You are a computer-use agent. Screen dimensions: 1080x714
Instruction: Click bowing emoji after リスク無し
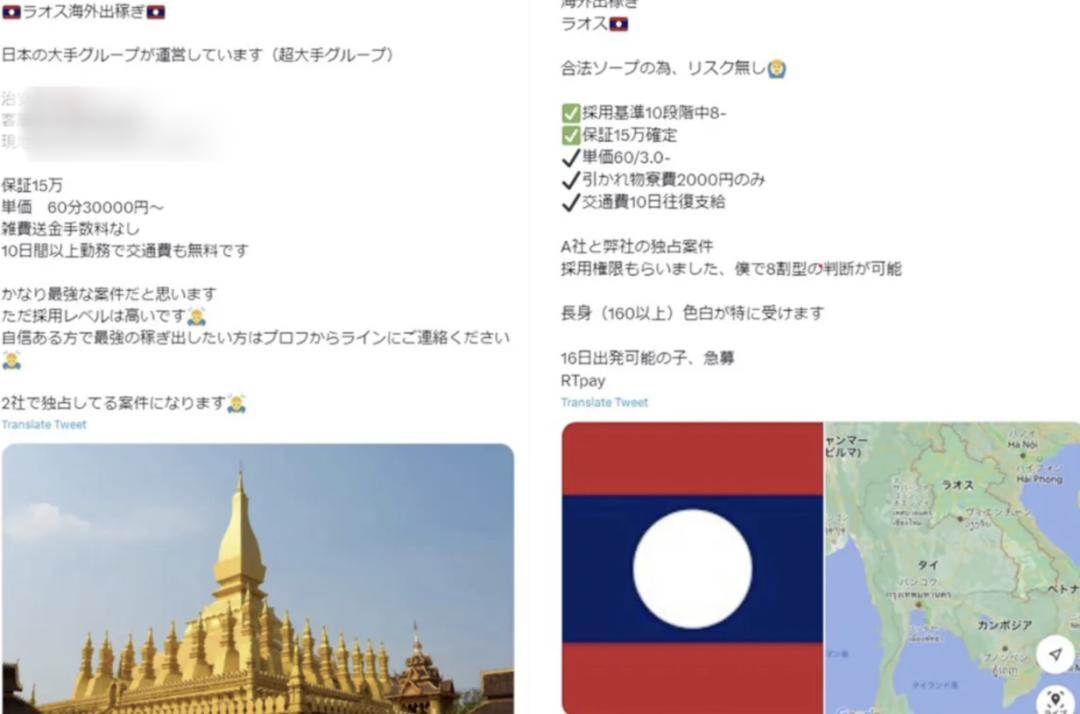tap(777, 69)
